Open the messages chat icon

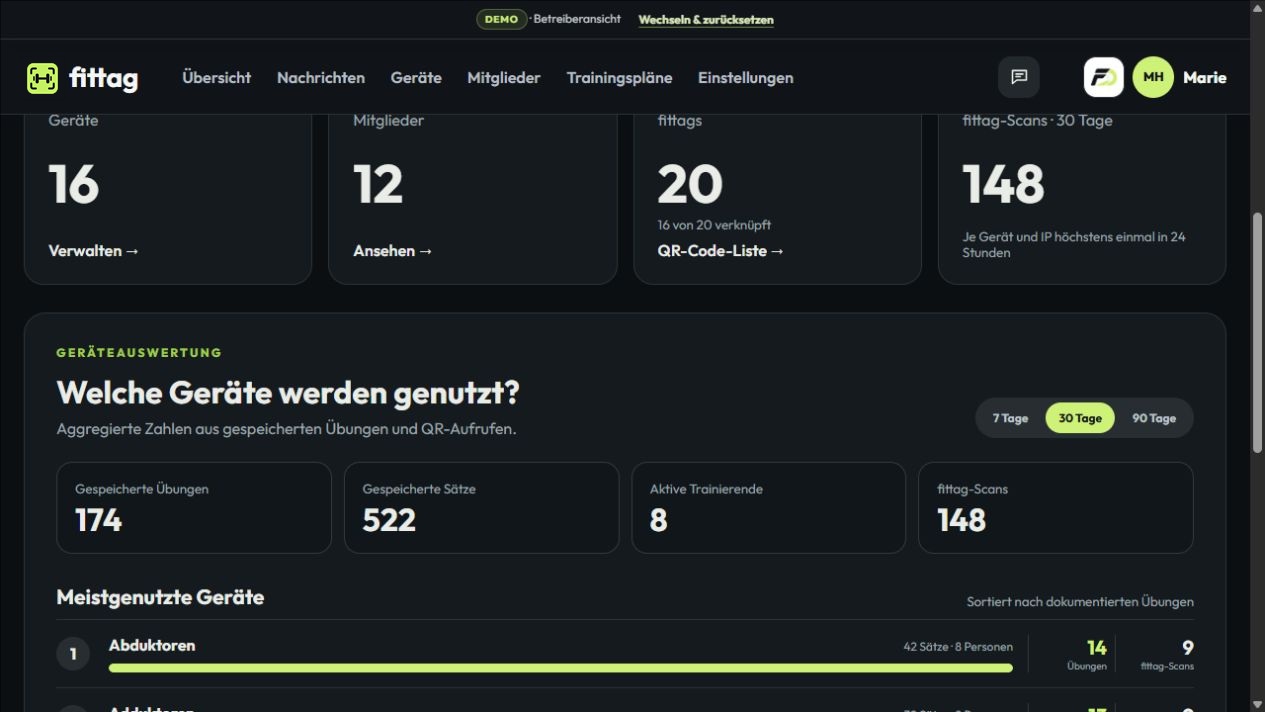1019,77
